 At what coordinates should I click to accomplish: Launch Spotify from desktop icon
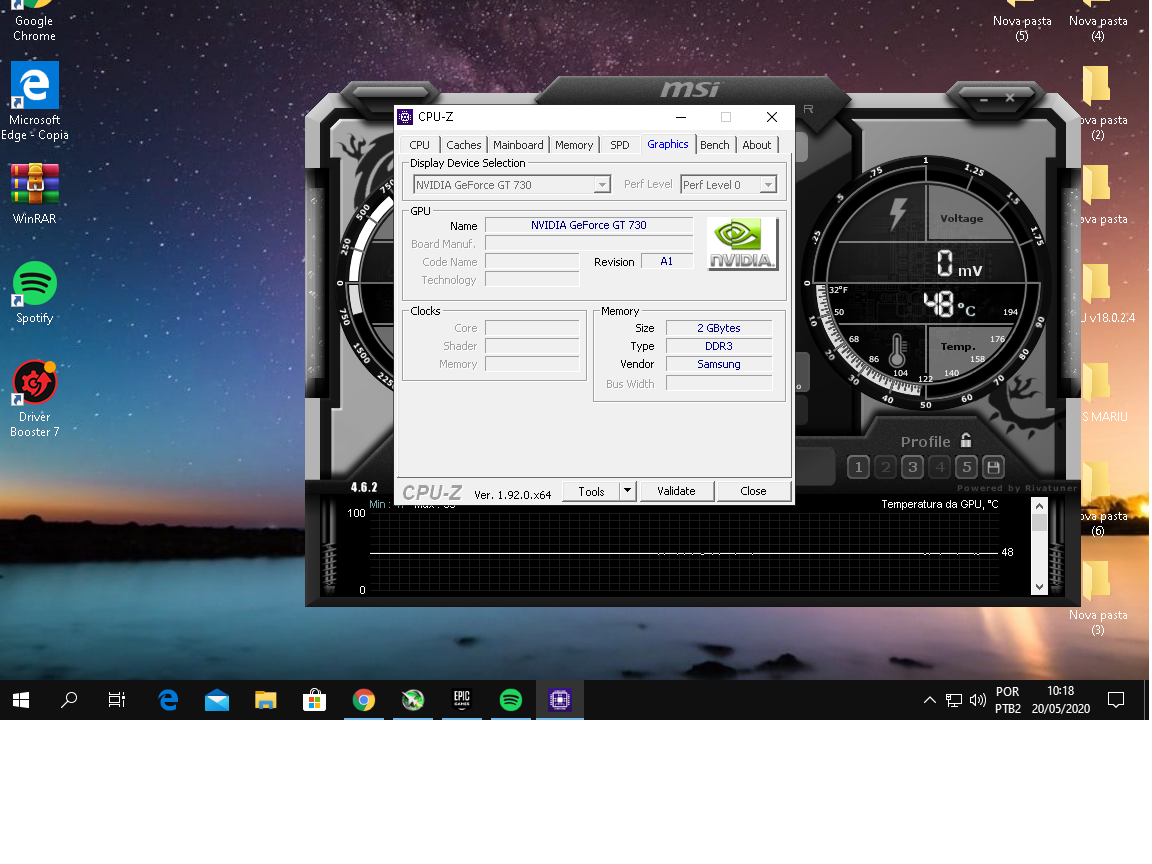point(35,292)
